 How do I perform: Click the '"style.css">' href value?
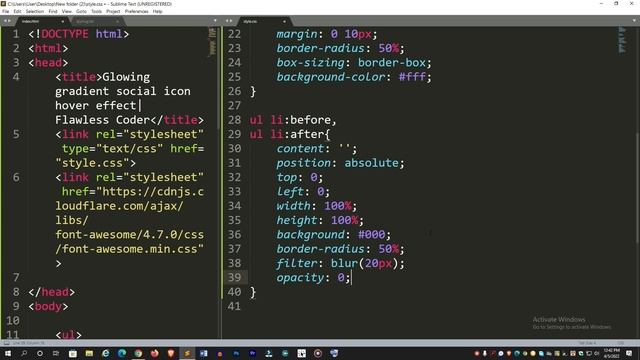tap(96, 163)
